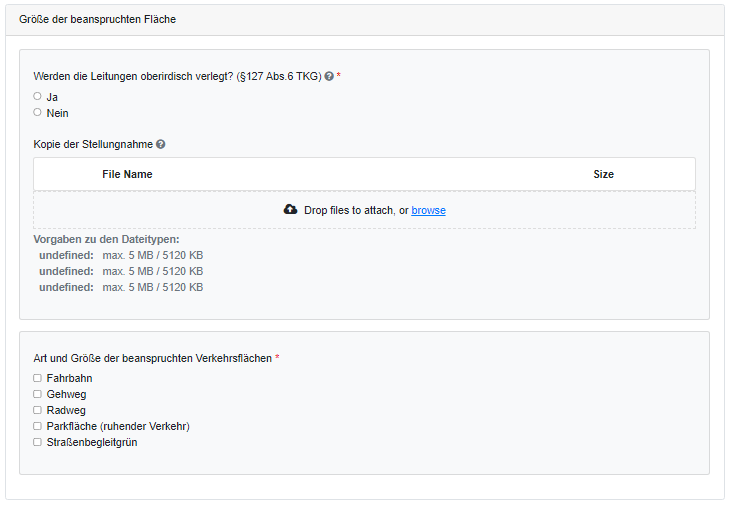Click the Vorgaben zu den Dateitypen heading
The image size is (729, 505).
106,239
